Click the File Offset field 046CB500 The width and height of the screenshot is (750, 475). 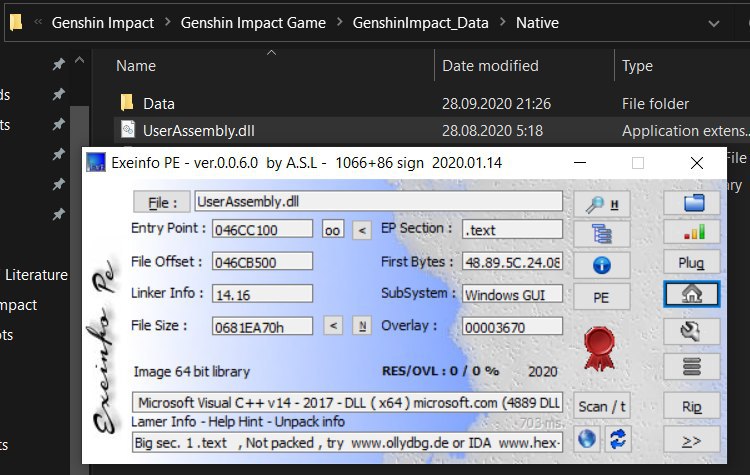262,262
